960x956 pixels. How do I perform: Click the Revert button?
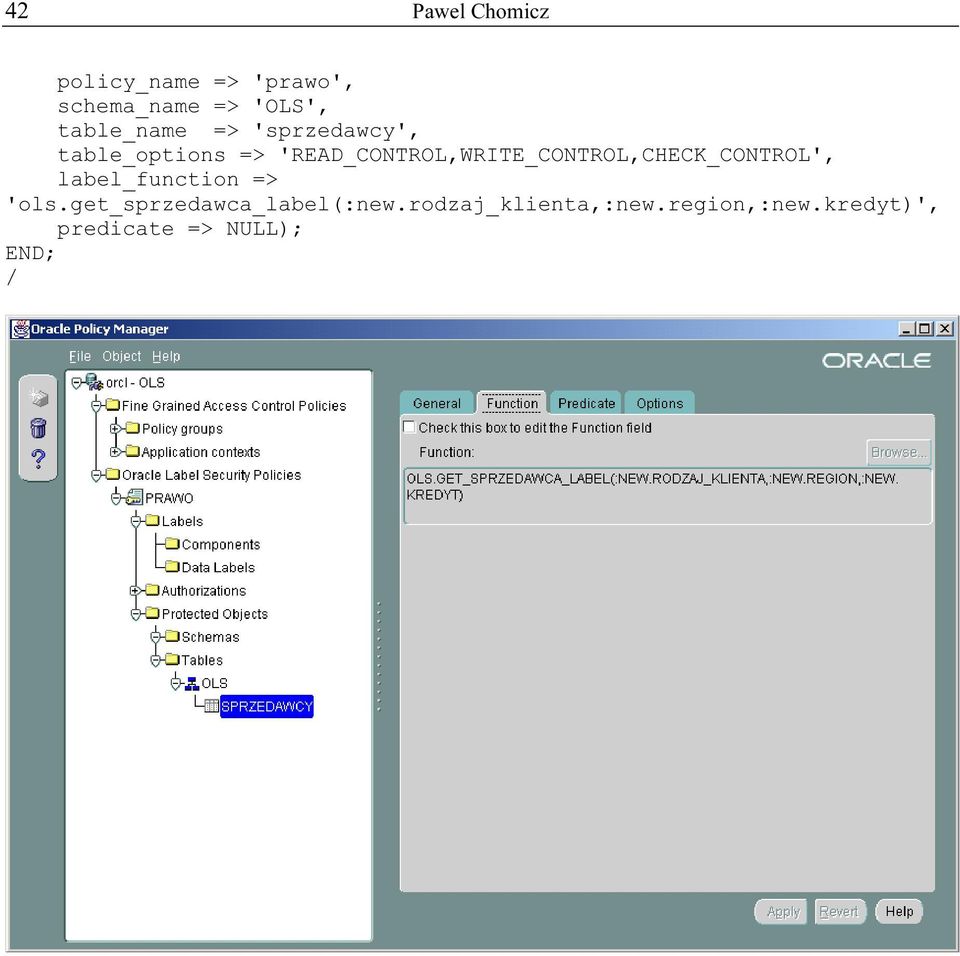(839, 911)
